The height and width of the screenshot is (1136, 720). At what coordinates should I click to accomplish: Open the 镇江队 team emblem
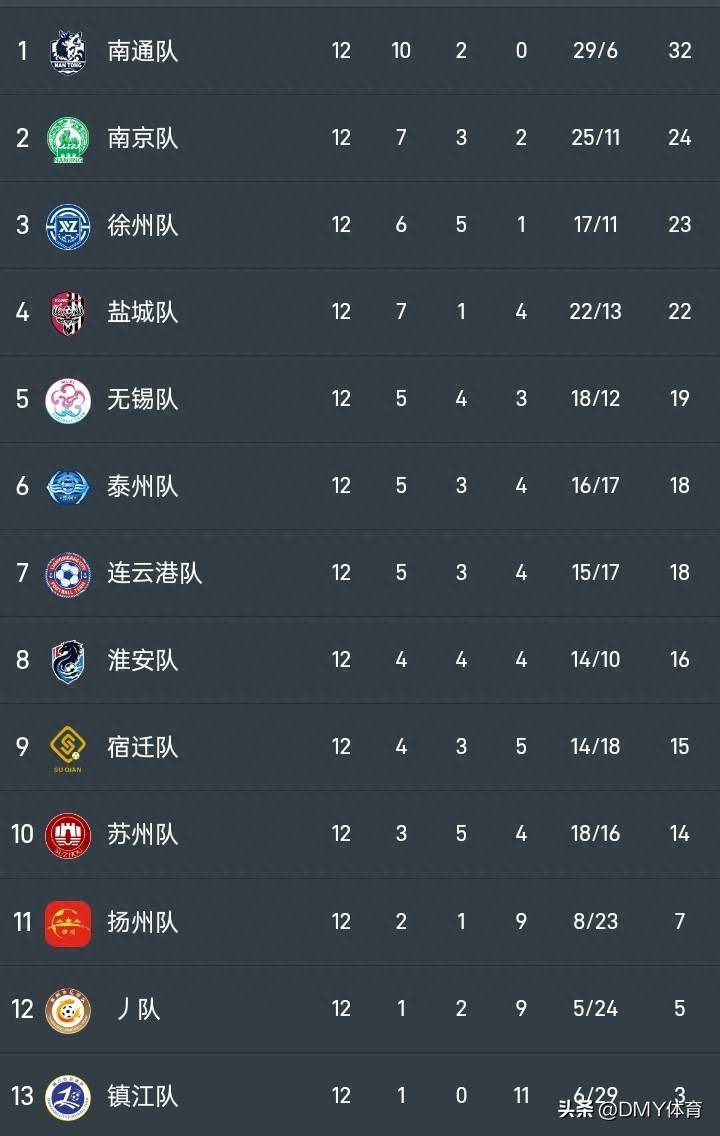pyautogui.click(x=68, y=1095)
